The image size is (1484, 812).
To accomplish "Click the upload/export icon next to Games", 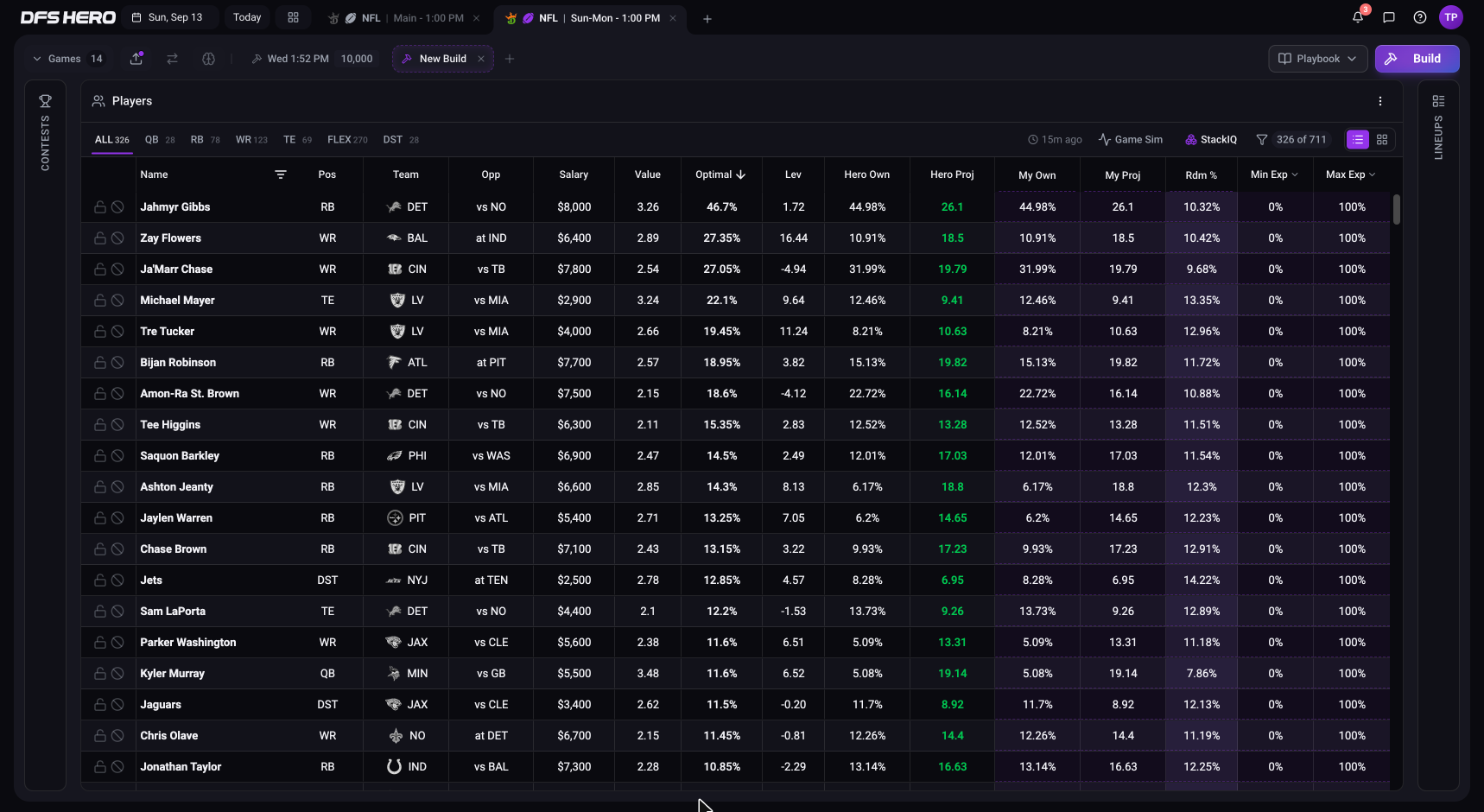I will pyautogui.click(x=136, y=59).
